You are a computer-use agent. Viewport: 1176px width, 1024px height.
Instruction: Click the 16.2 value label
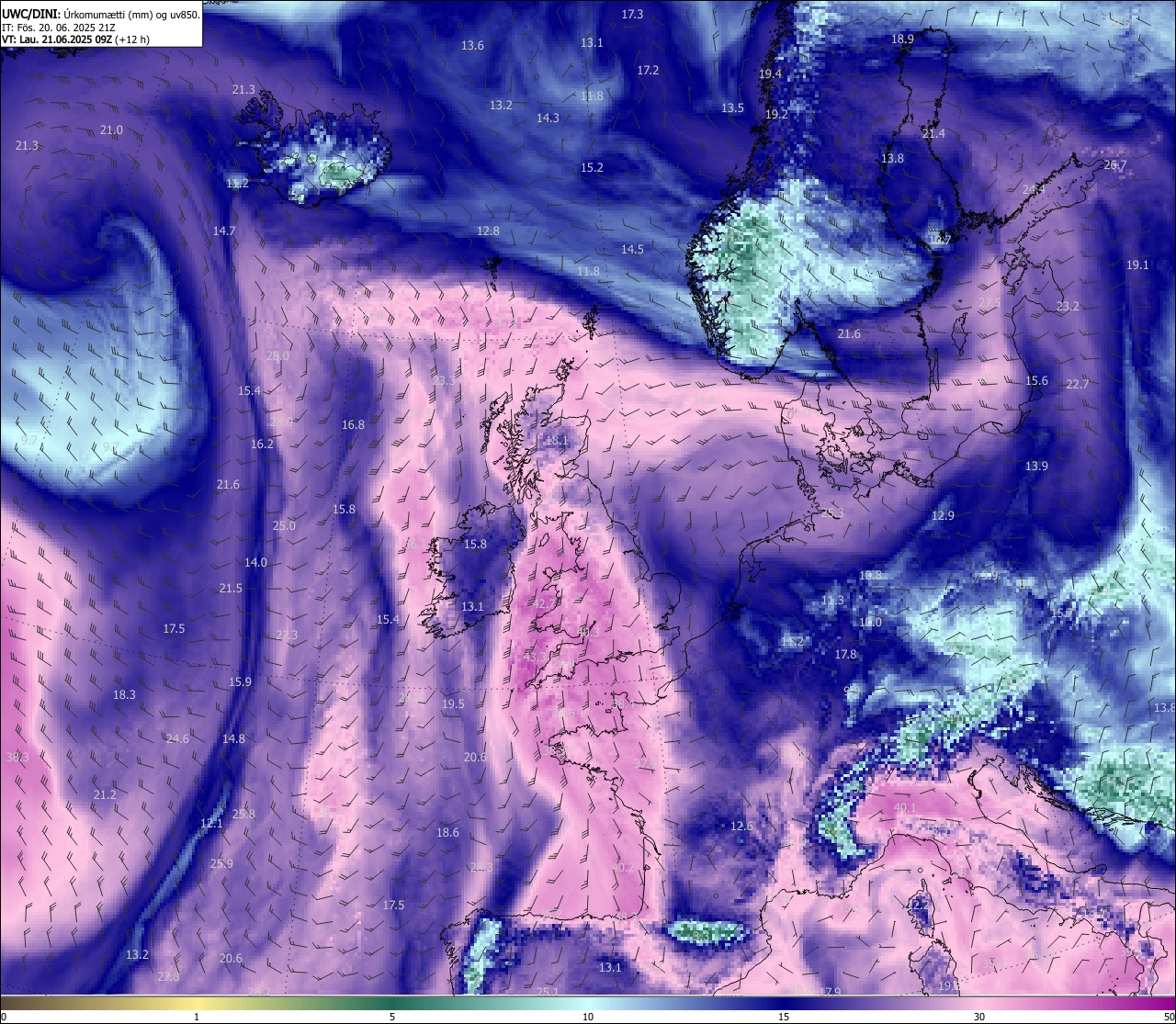pyautogui.click(x=262, y=444)
